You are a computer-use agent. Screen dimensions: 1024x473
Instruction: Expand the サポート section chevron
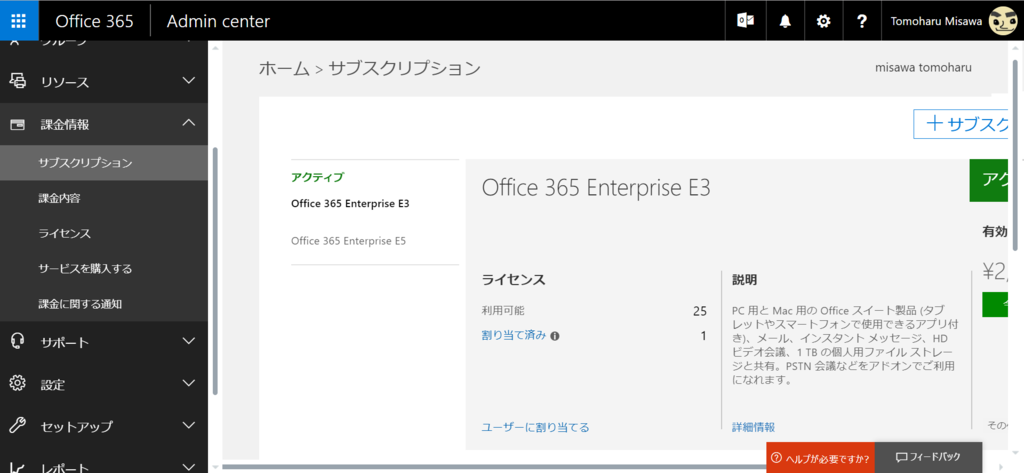coord(189,341)
